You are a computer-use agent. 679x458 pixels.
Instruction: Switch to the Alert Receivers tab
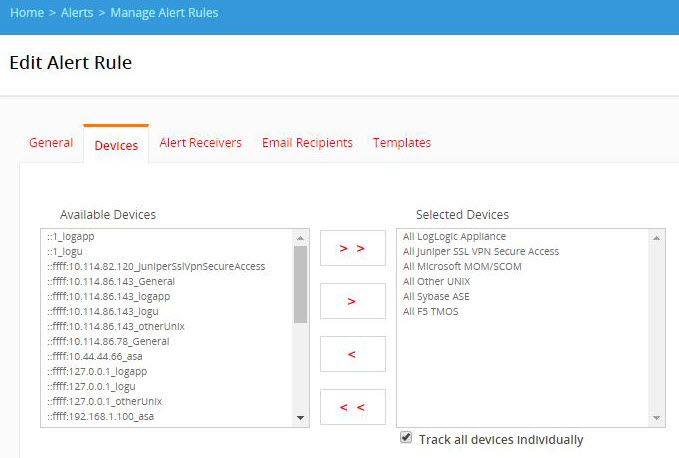pyautogui.click(x=200, y=143)
